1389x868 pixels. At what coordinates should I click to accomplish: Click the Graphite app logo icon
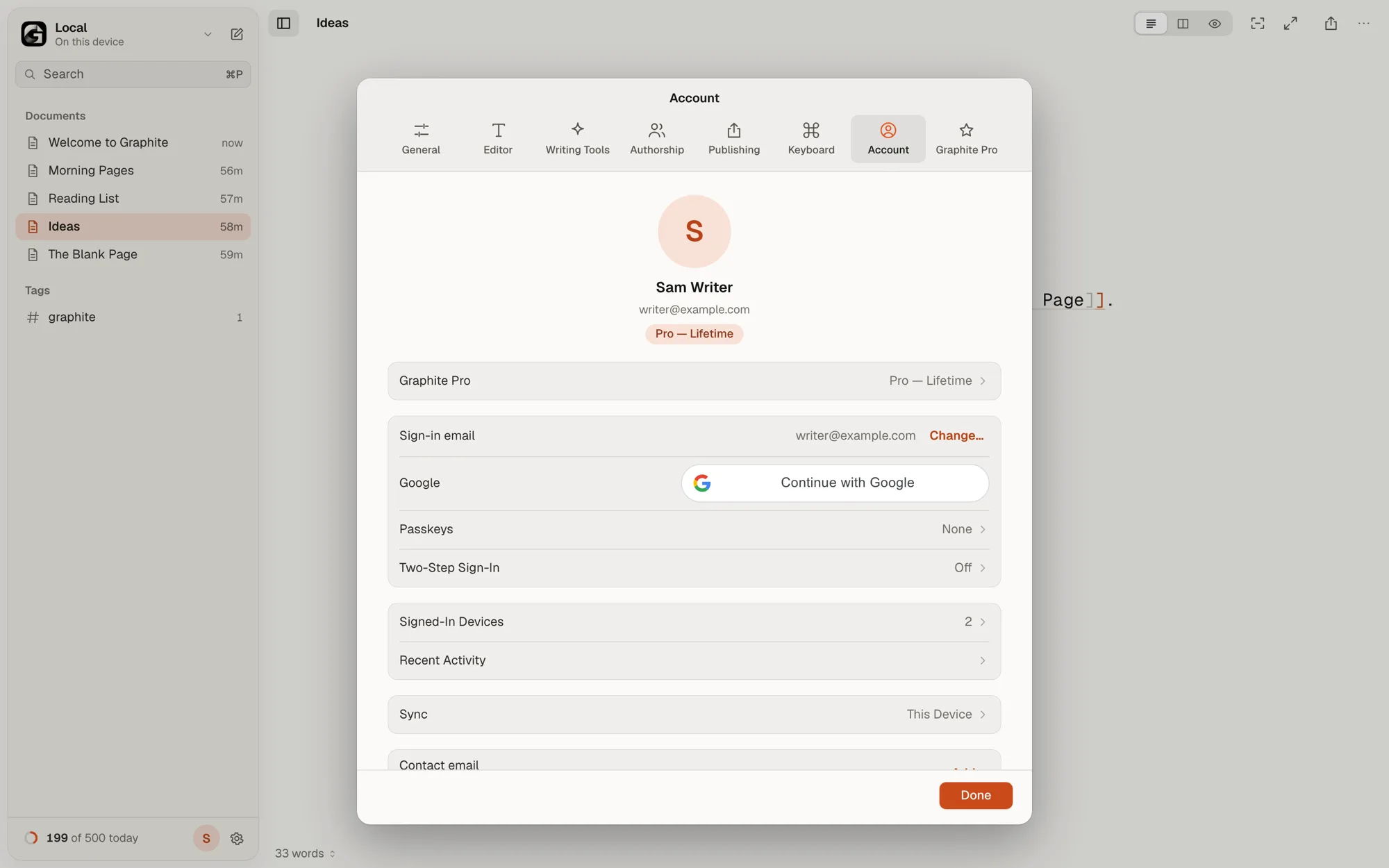tap(34, 34)
